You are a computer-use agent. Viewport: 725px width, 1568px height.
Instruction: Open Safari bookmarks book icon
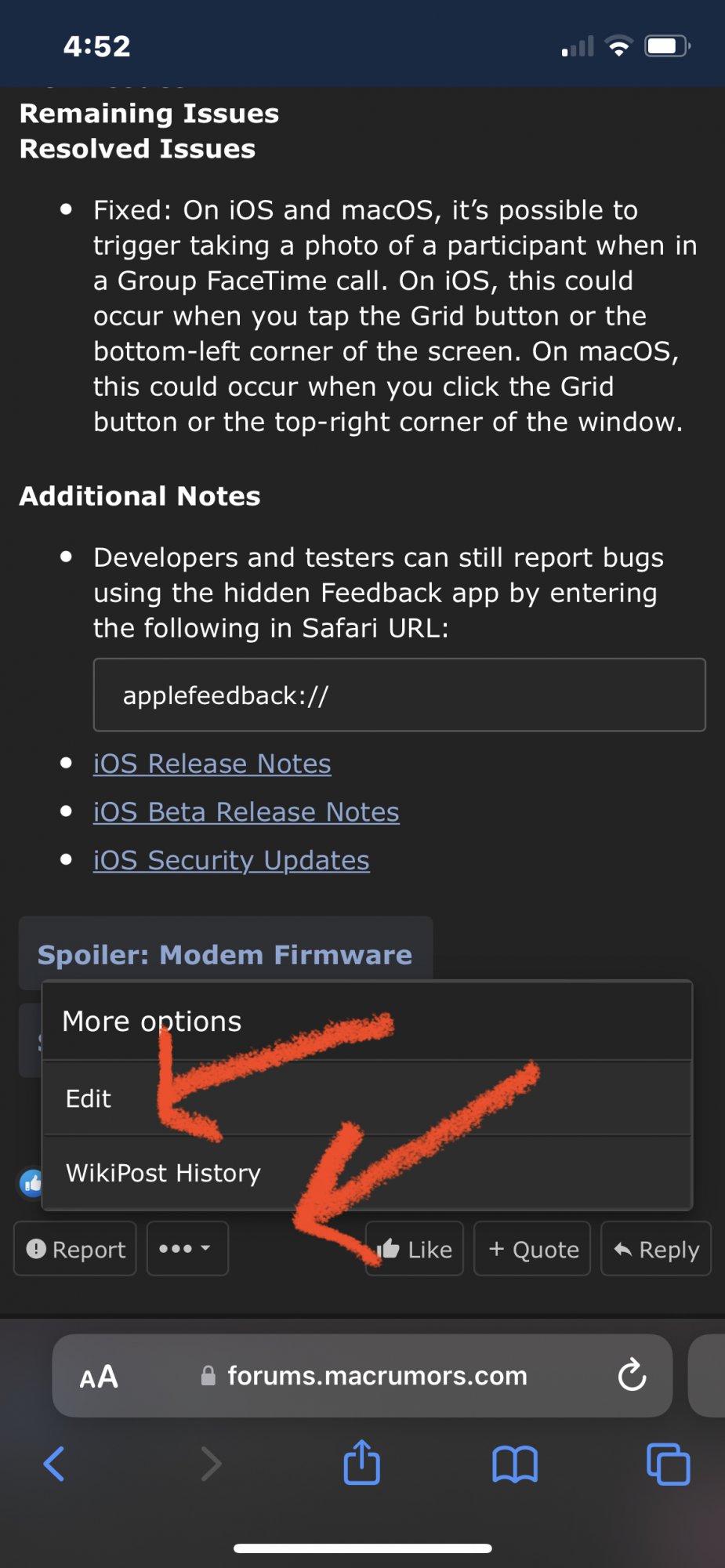coord(514,1464)
